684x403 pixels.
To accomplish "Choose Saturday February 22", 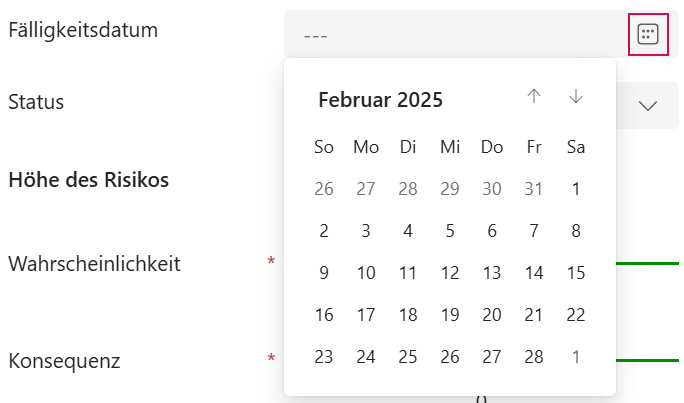I will tap(576, 315).
